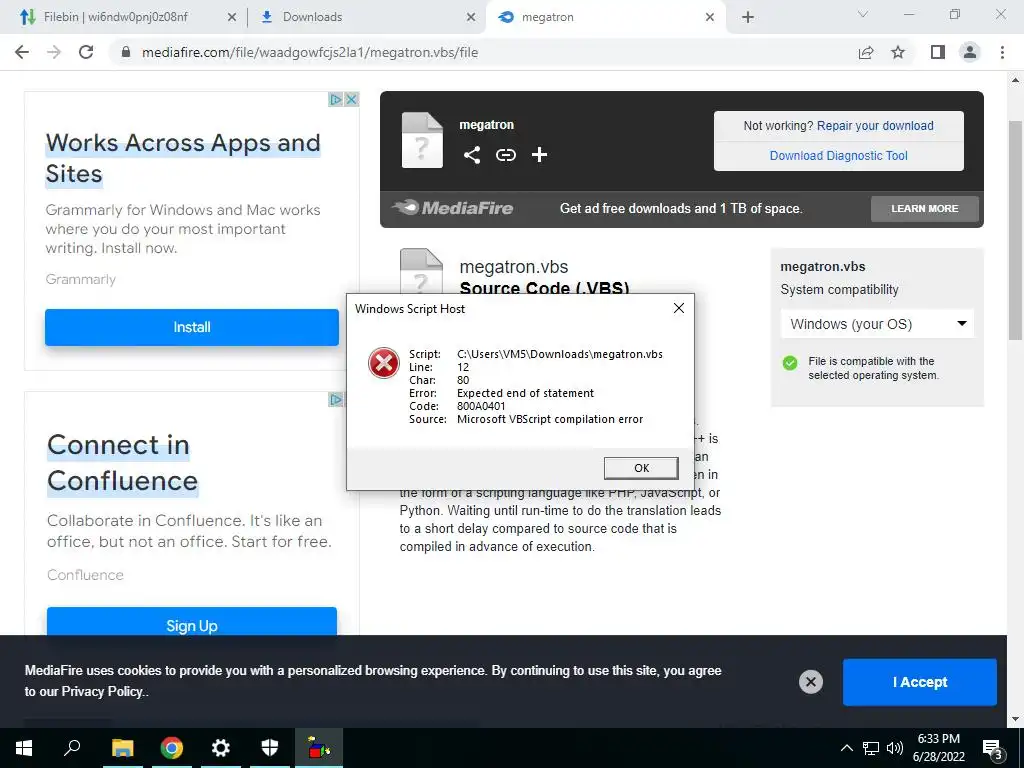Click OK in the Windows Script Host dialog
The width and height of the screenshot is (1024, 768).
(641, 468)
